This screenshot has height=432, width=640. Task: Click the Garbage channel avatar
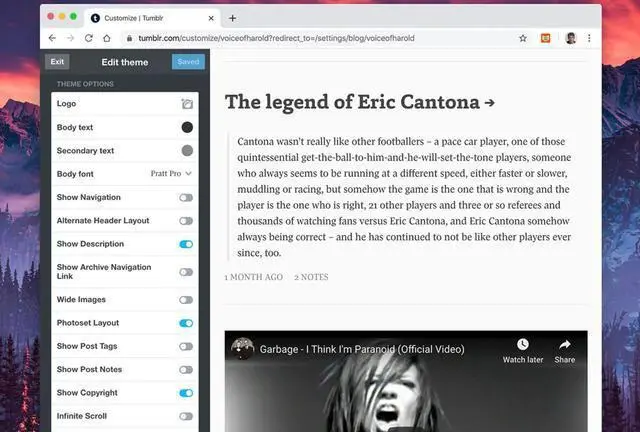242,349
